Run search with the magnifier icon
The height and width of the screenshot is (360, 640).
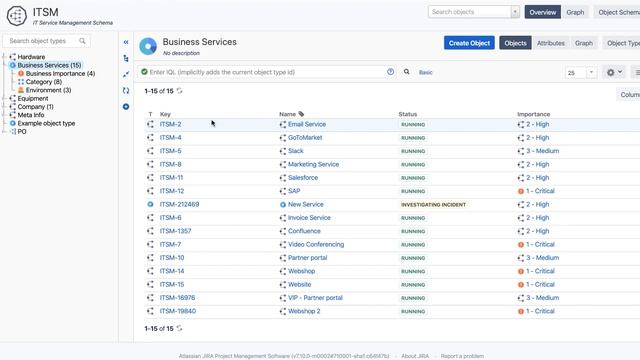coord(407,72)
